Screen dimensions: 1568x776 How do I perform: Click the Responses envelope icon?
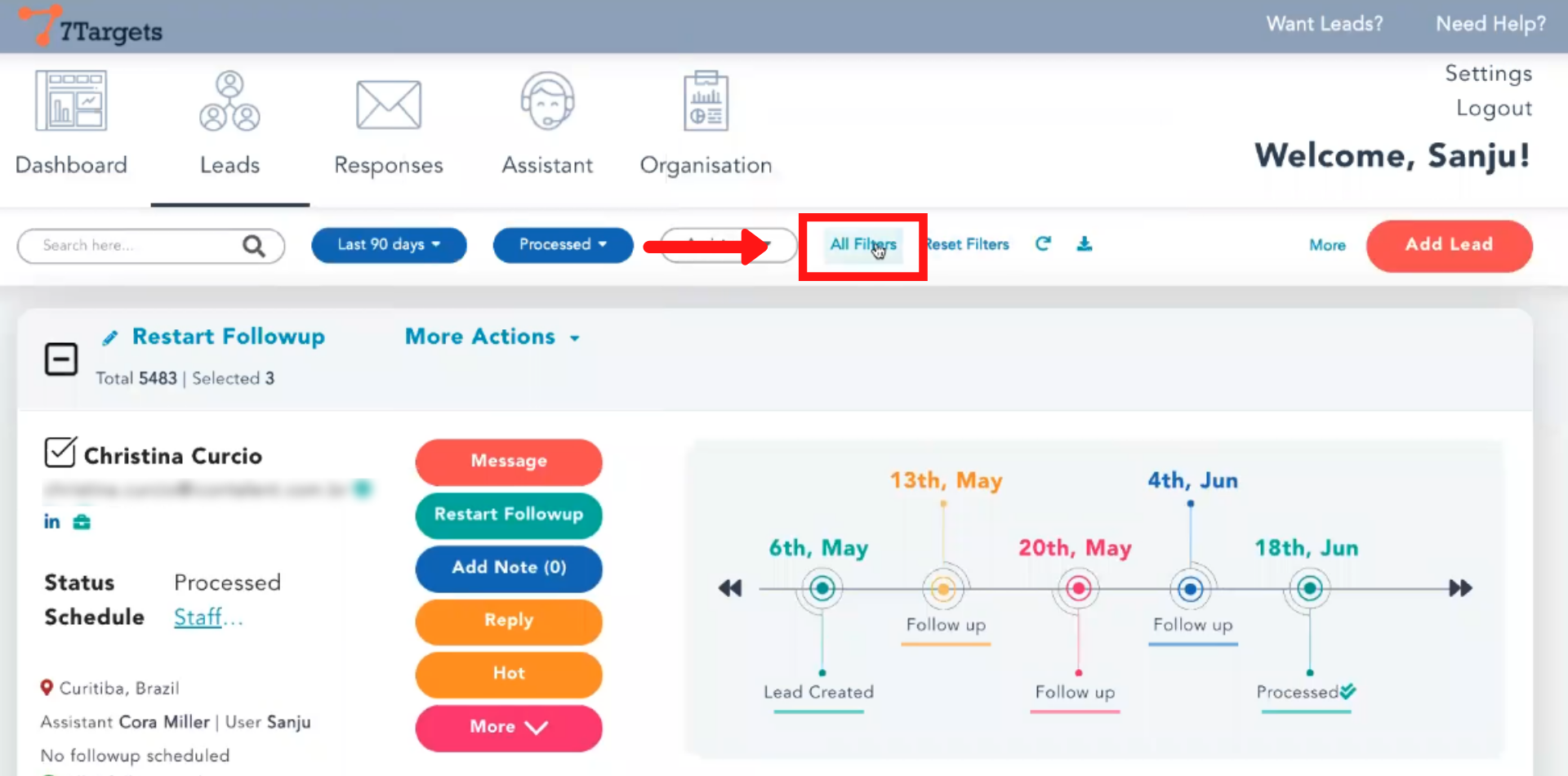point(389,105)
